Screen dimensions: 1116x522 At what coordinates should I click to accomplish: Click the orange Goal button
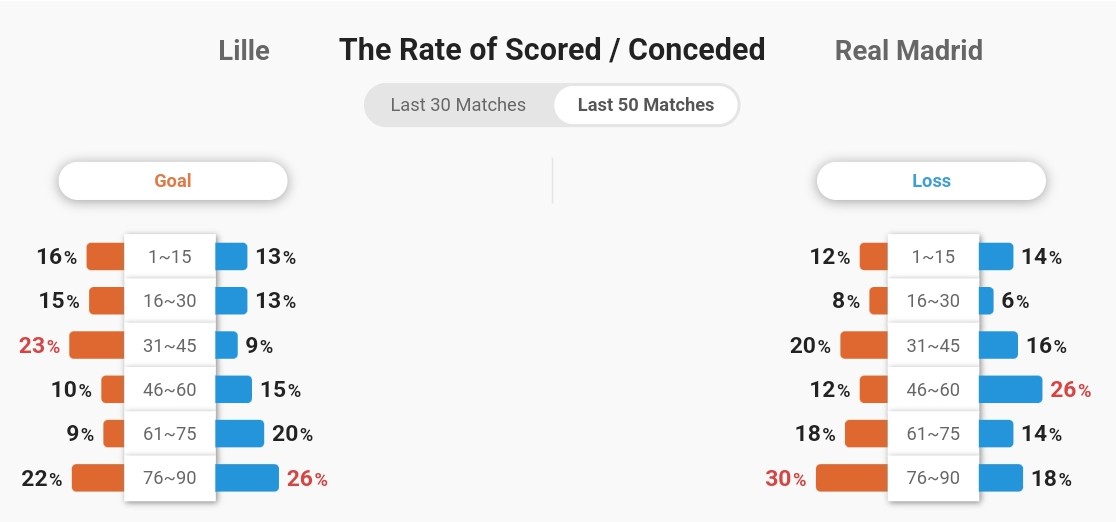point(173,181)
